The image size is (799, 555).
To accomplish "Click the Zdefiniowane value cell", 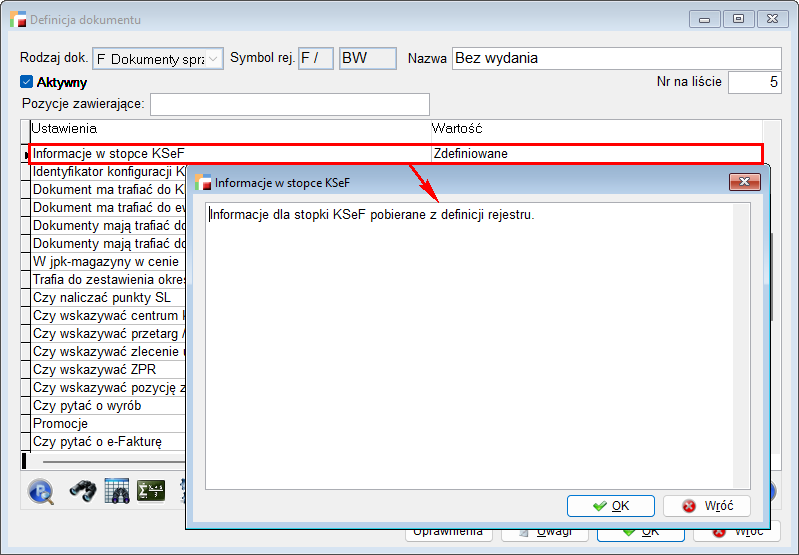I will point(595,154).
